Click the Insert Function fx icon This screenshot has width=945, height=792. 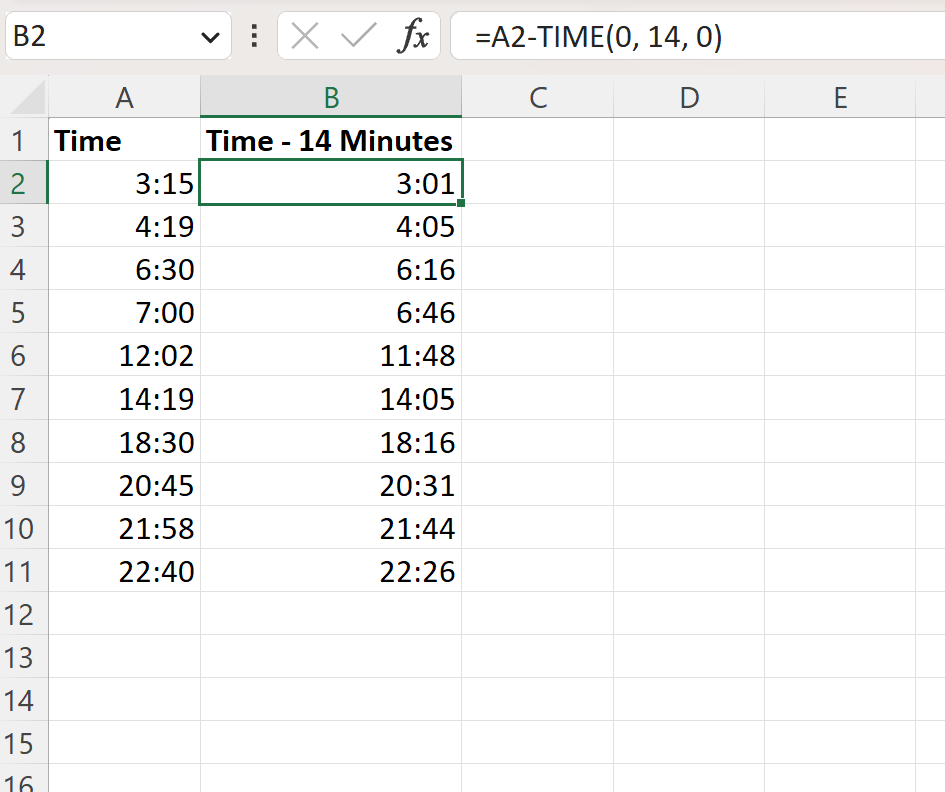point(413,36)
